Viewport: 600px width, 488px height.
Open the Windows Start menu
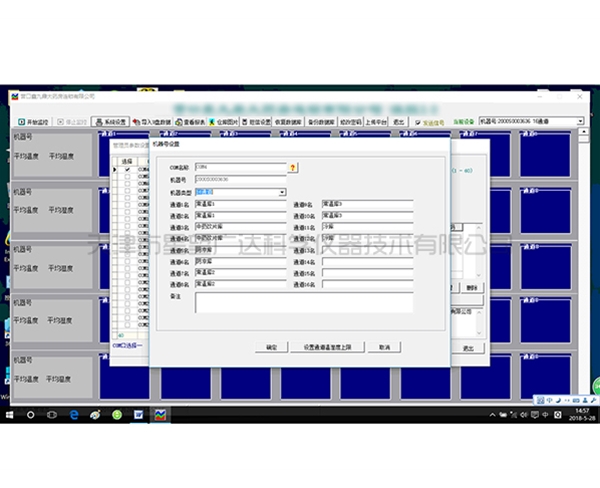click(x=10, y=414)
